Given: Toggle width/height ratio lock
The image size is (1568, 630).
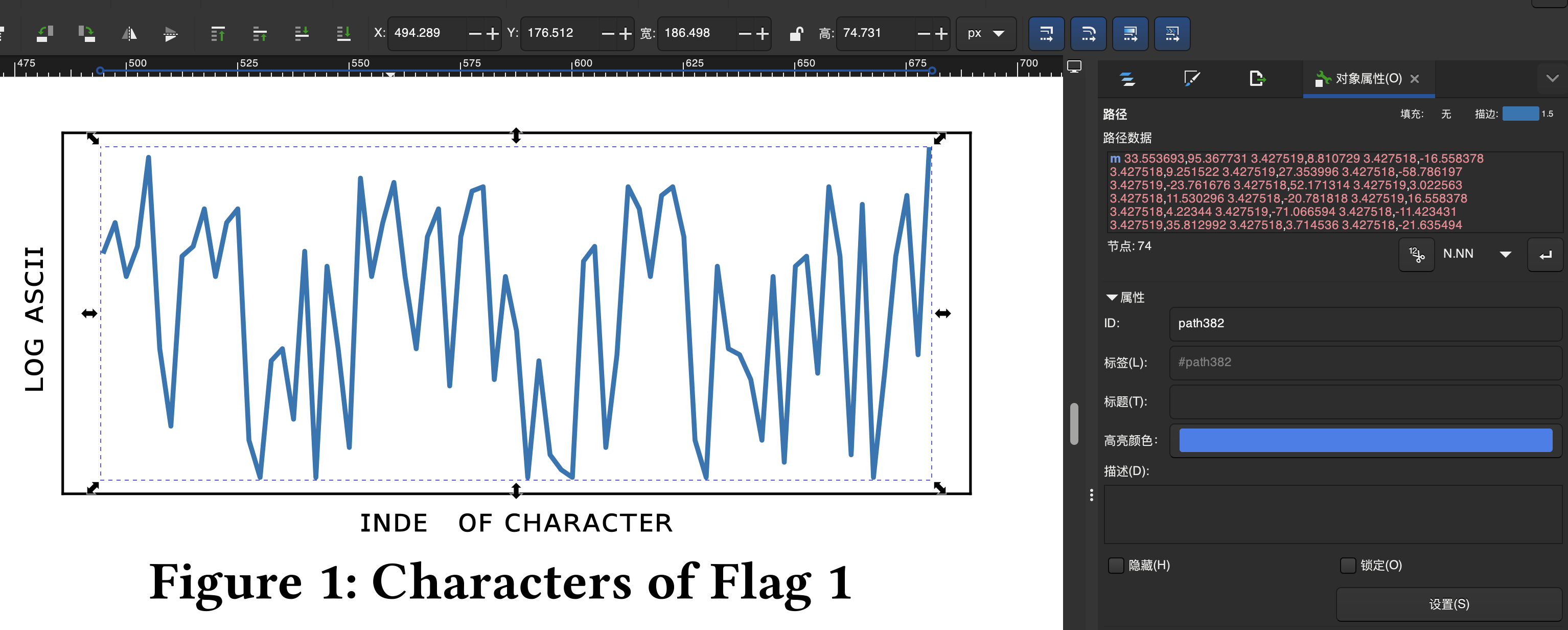Looking at the screenshot, I should (x=796, y=34).
